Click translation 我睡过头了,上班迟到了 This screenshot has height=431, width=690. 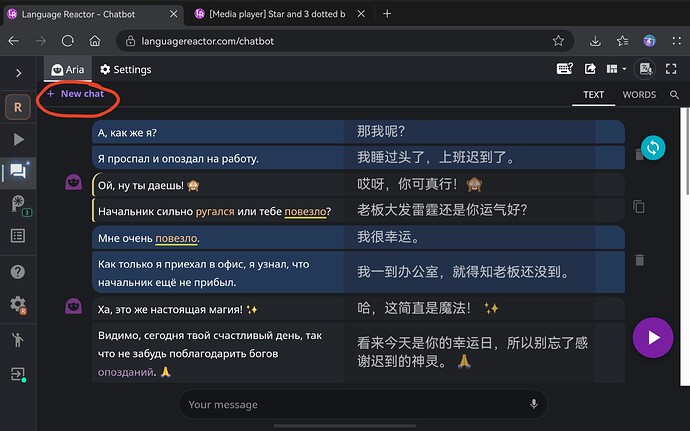[x=436, y=157]
